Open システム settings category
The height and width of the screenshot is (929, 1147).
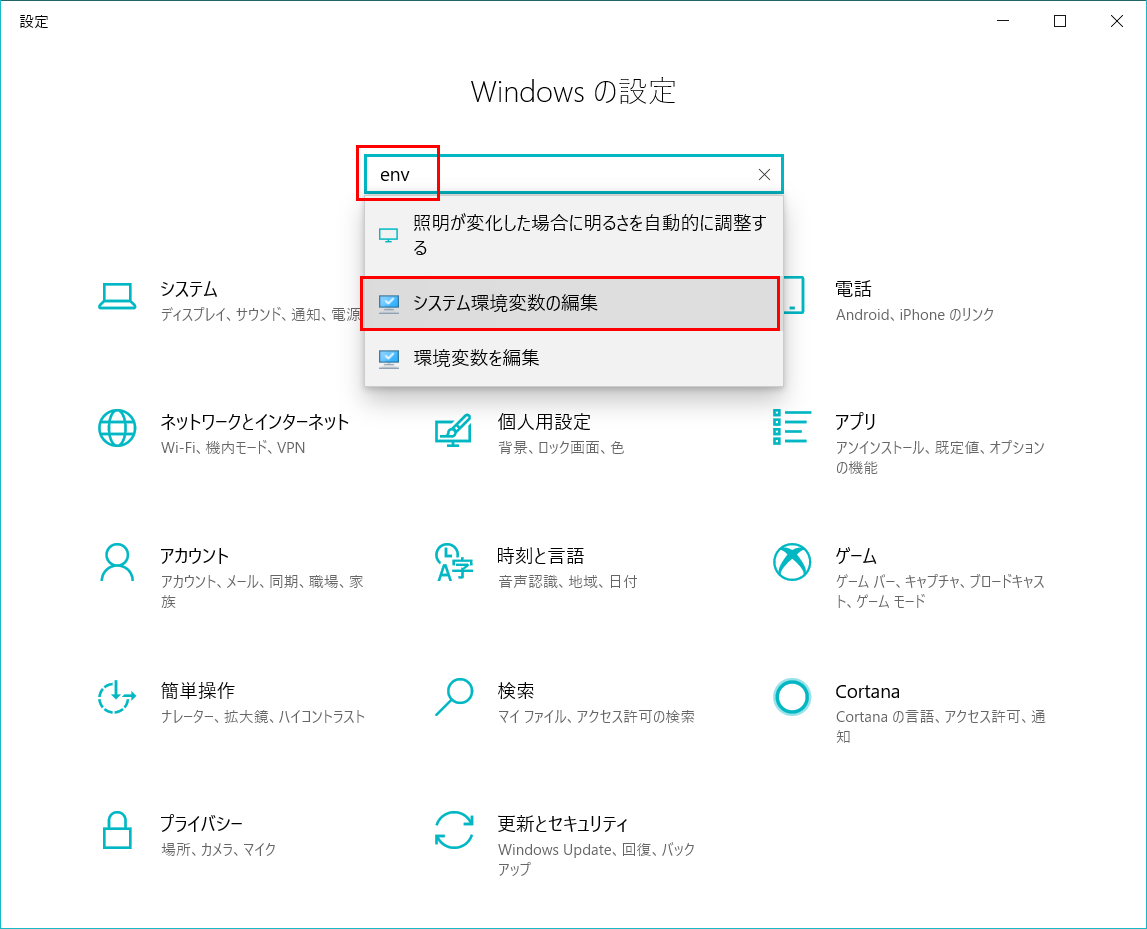pos(189,289)
